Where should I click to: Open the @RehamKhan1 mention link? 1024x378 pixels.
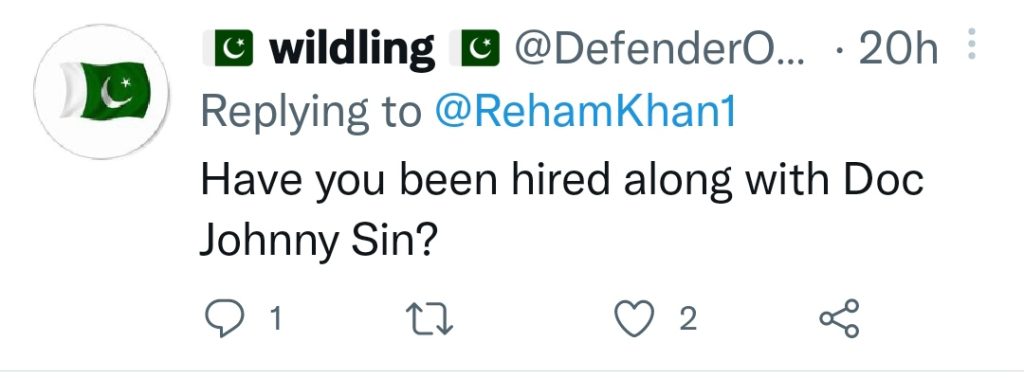(585, 113)
